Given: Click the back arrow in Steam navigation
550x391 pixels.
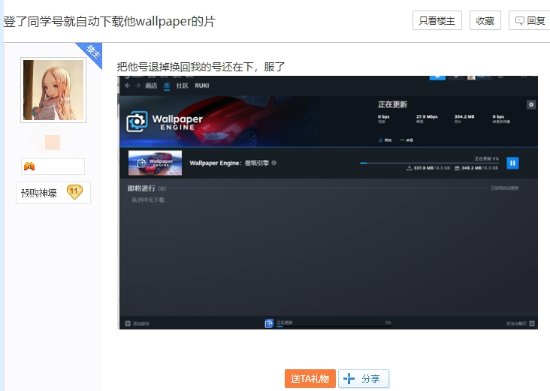Looking at the screenshot, I should click(128, 85).
